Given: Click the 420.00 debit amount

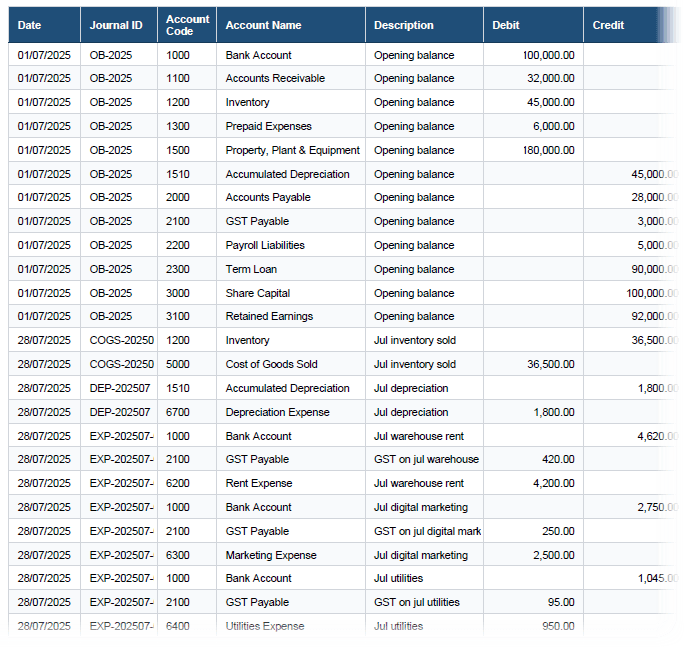Looking at the screenshot, I should click(x=558, y=459).
